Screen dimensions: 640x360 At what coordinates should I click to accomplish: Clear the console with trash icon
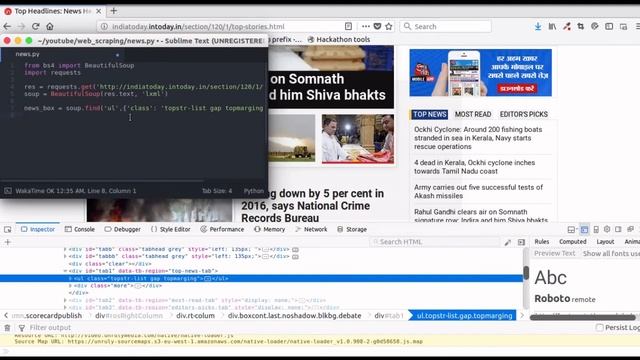(7, 328)
